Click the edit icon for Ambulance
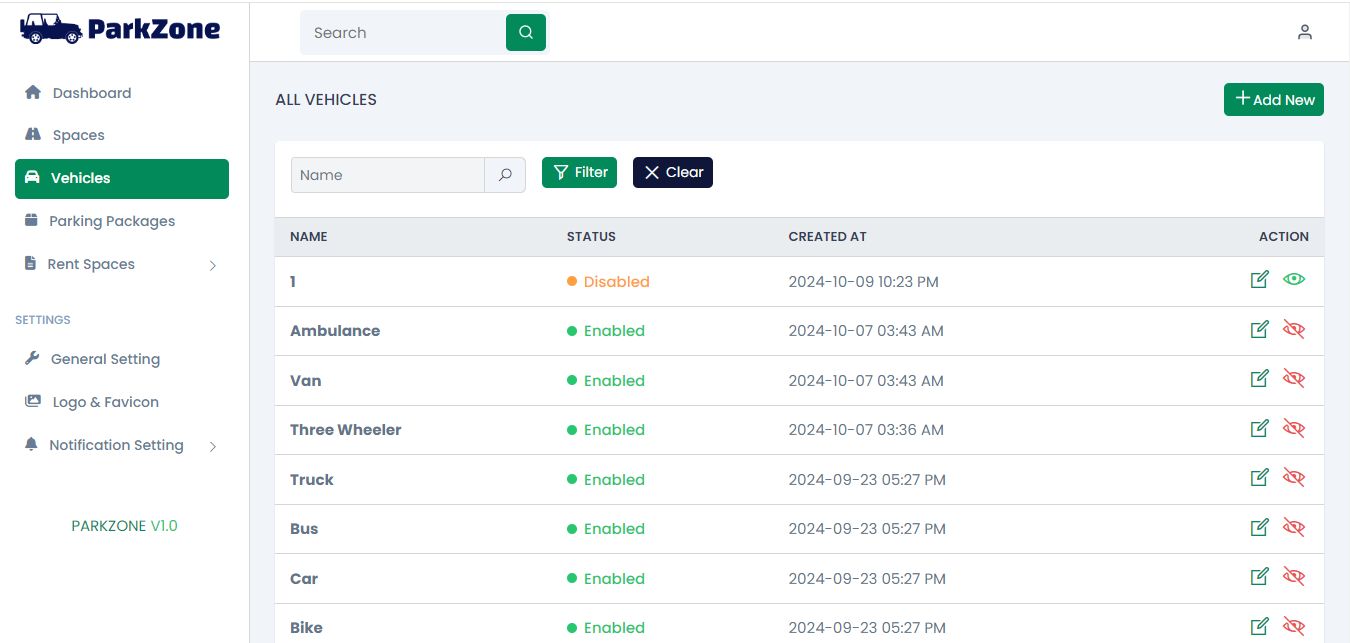This screenshot has width=1350, height=643. [1260, 329]
